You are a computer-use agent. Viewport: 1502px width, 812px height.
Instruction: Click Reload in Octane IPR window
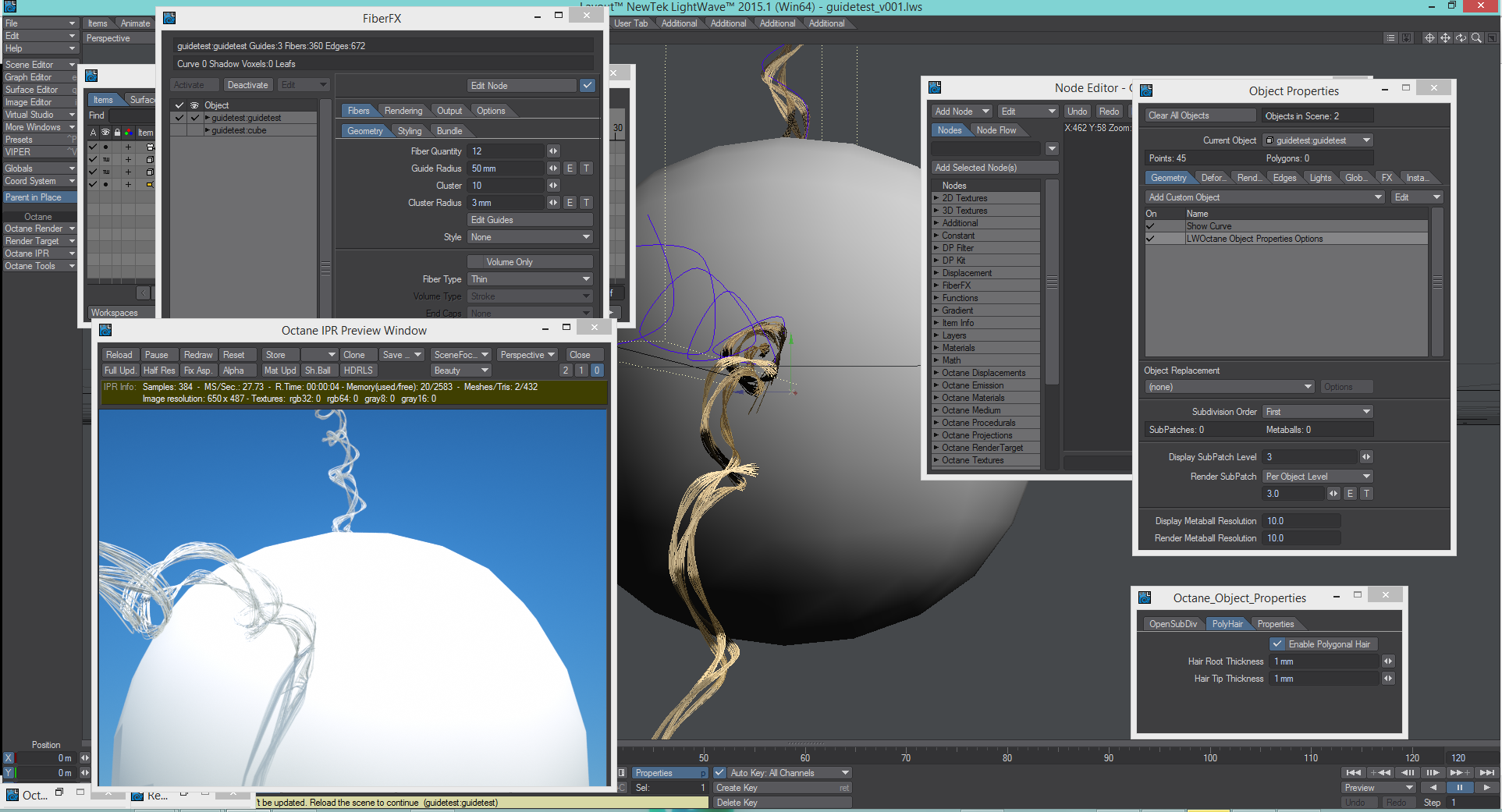pyautogui.click(x=119, y=355)
